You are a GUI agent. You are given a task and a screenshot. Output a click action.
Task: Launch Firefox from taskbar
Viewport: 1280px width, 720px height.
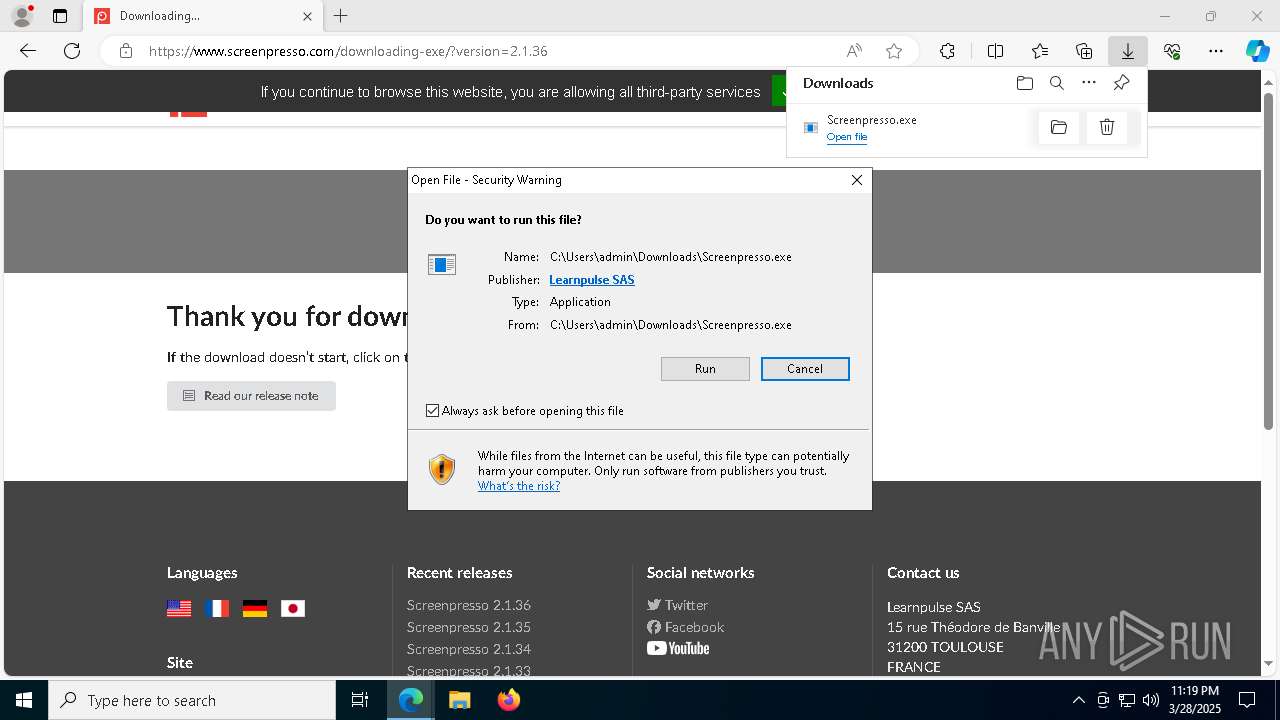click(508, 700)
